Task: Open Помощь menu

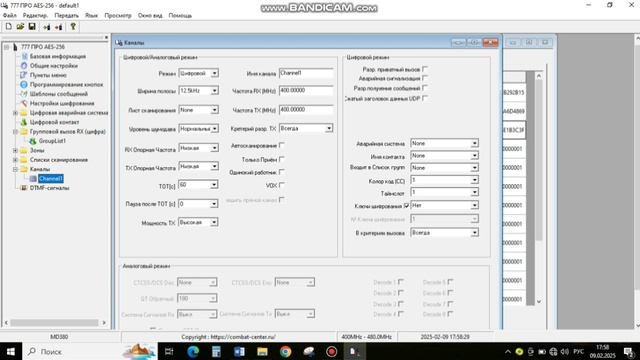Action: tap(180, 15)
